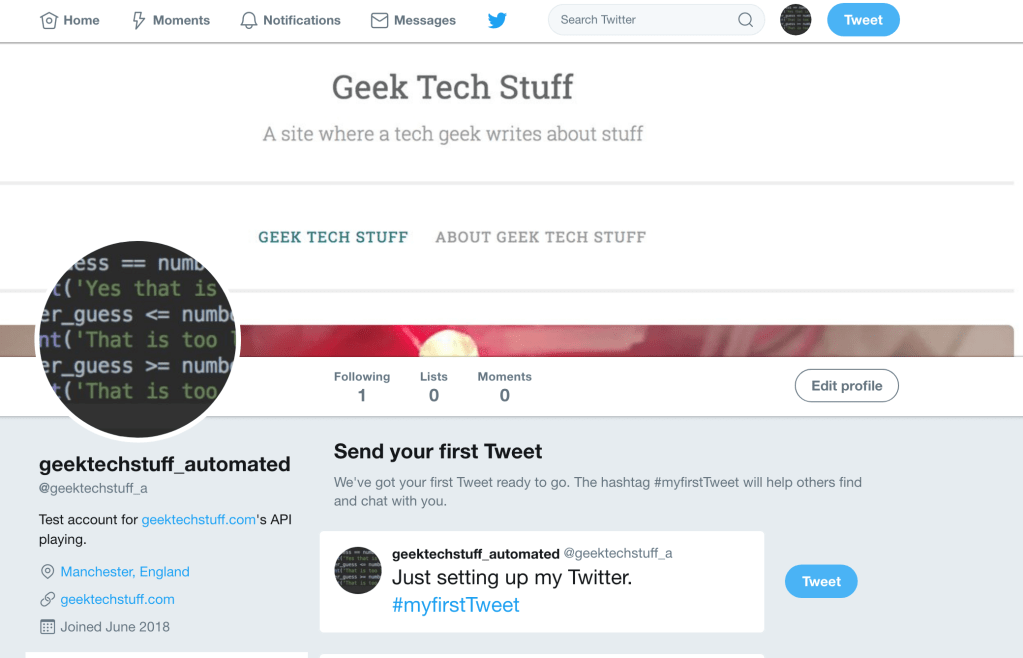Click the blue Tweet button in navbar

862,19
